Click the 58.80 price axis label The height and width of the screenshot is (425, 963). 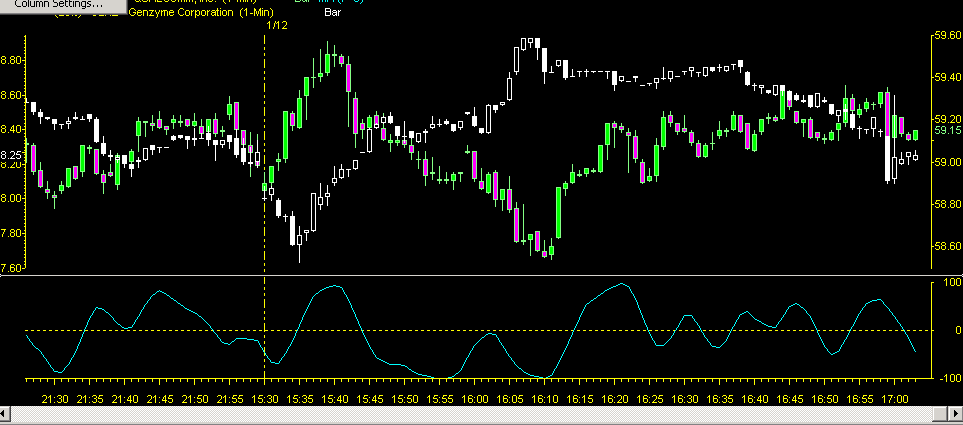click(946, 204)
